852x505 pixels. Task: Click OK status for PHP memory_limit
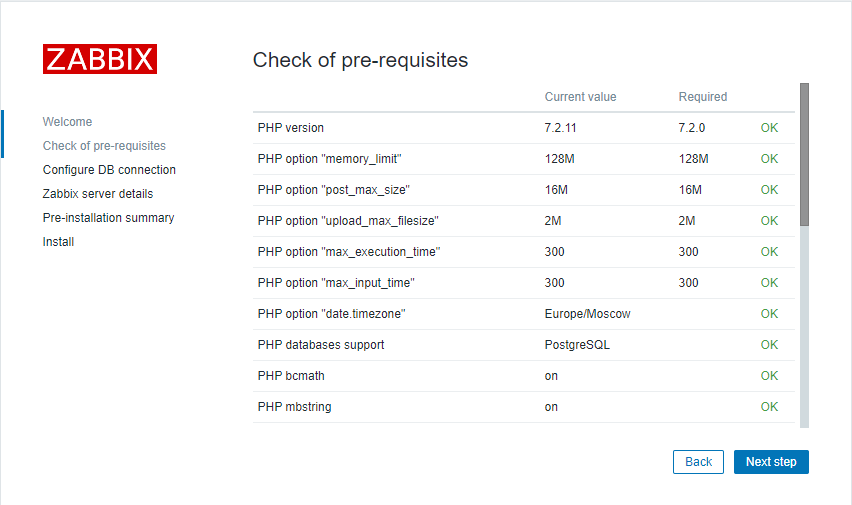pos(769,159)
